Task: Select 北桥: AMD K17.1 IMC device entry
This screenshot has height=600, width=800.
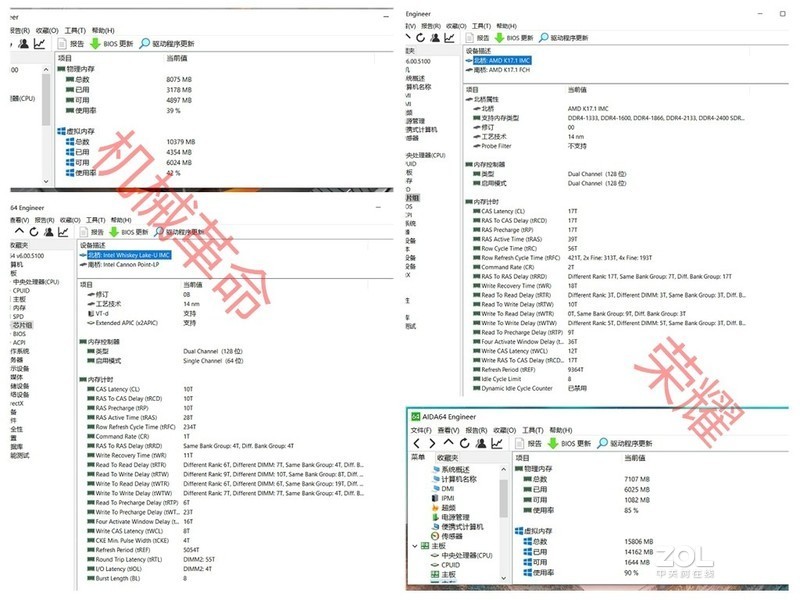Action: (x=504, y=61)
